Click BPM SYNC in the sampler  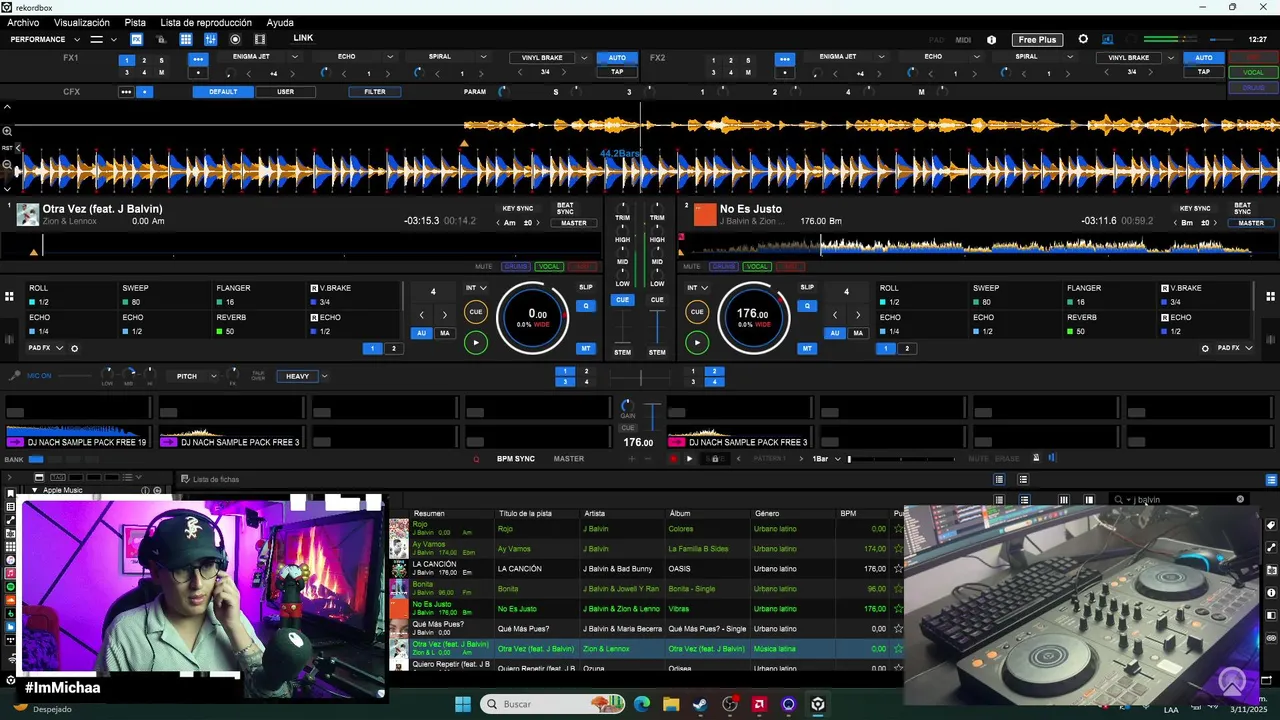(x=516, y=459)
